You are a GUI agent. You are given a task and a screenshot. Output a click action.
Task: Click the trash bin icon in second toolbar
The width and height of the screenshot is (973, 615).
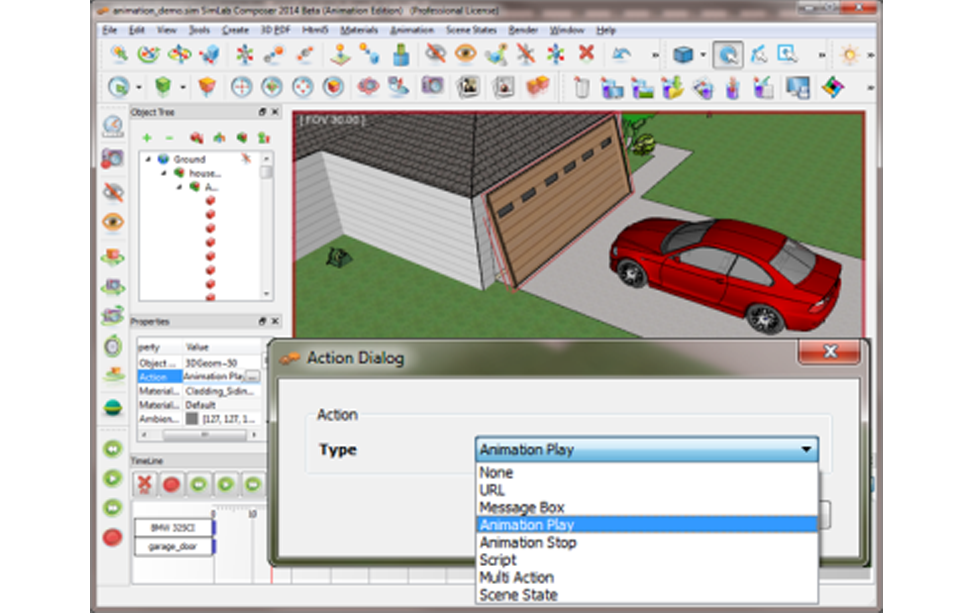point(581,88)
